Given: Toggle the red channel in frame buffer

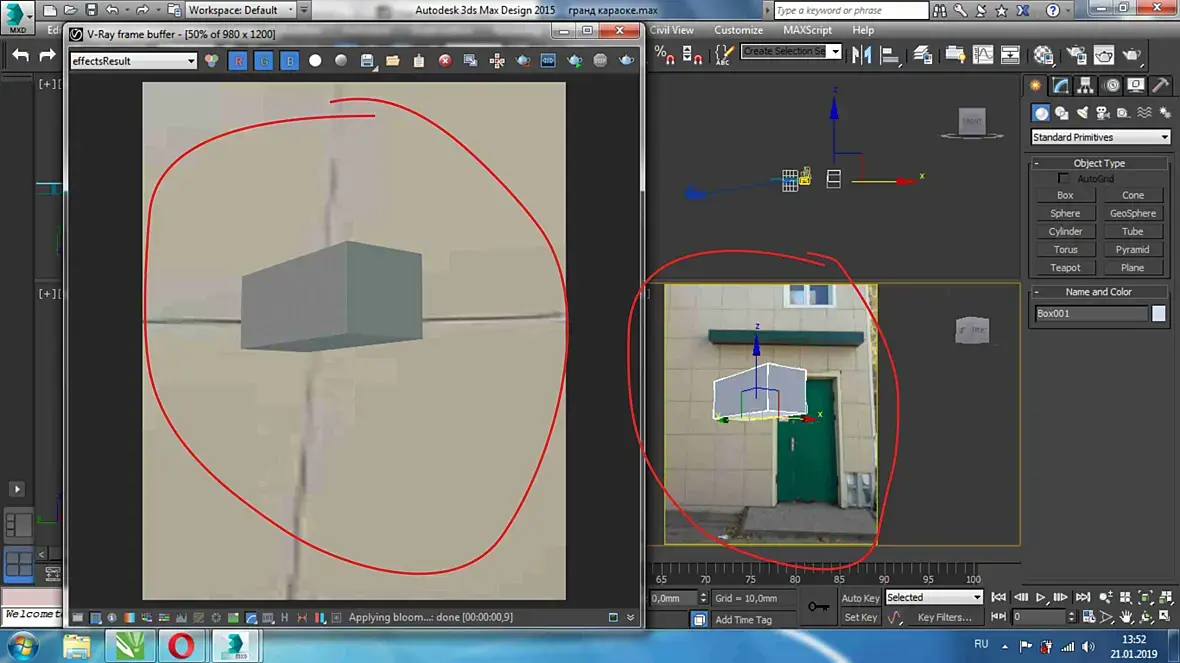Looking at the screenshot, I should click(x=238, y=61).
